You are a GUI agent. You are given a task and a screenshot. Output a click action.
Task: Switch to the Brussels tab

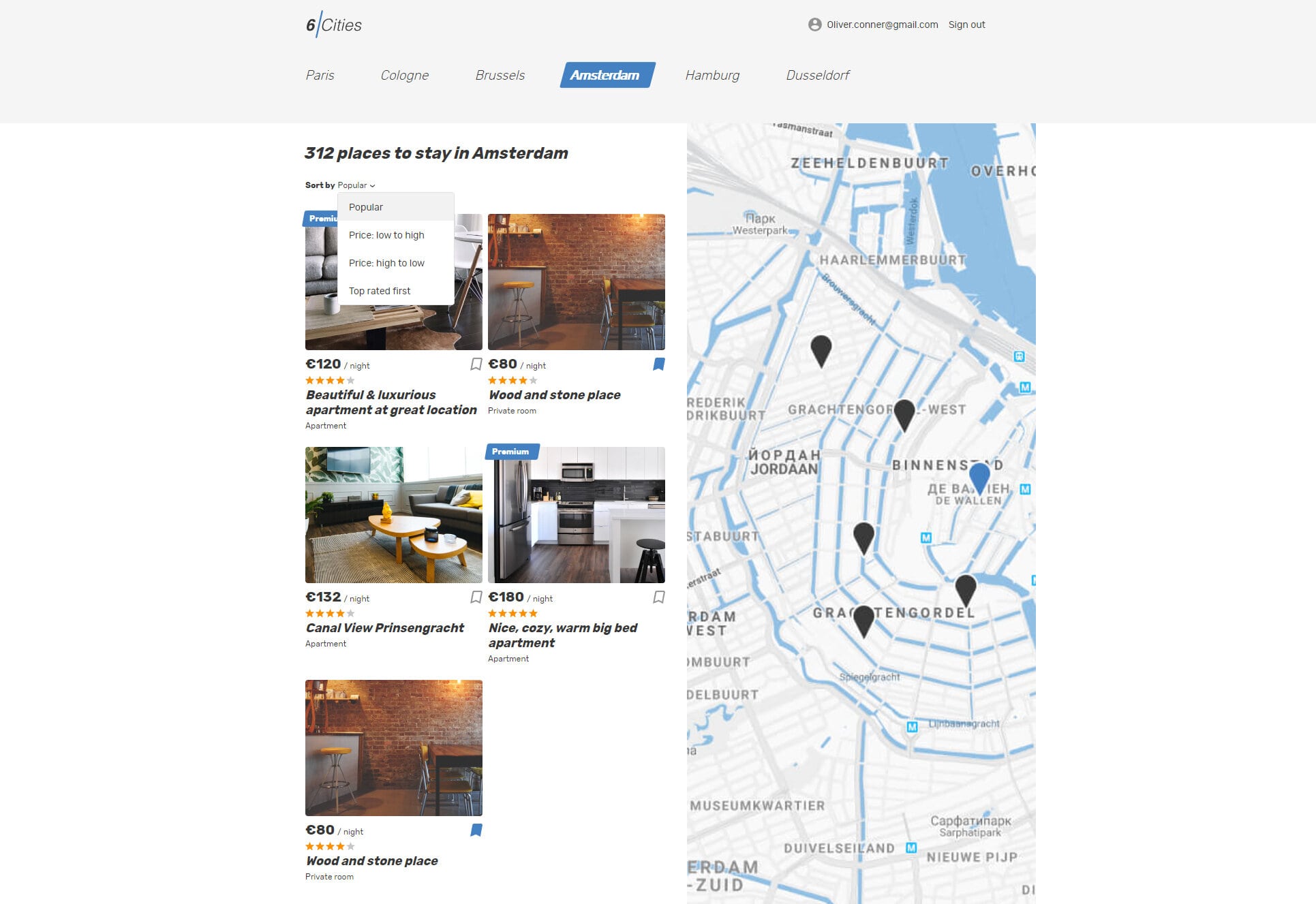[x=500, y=75]
